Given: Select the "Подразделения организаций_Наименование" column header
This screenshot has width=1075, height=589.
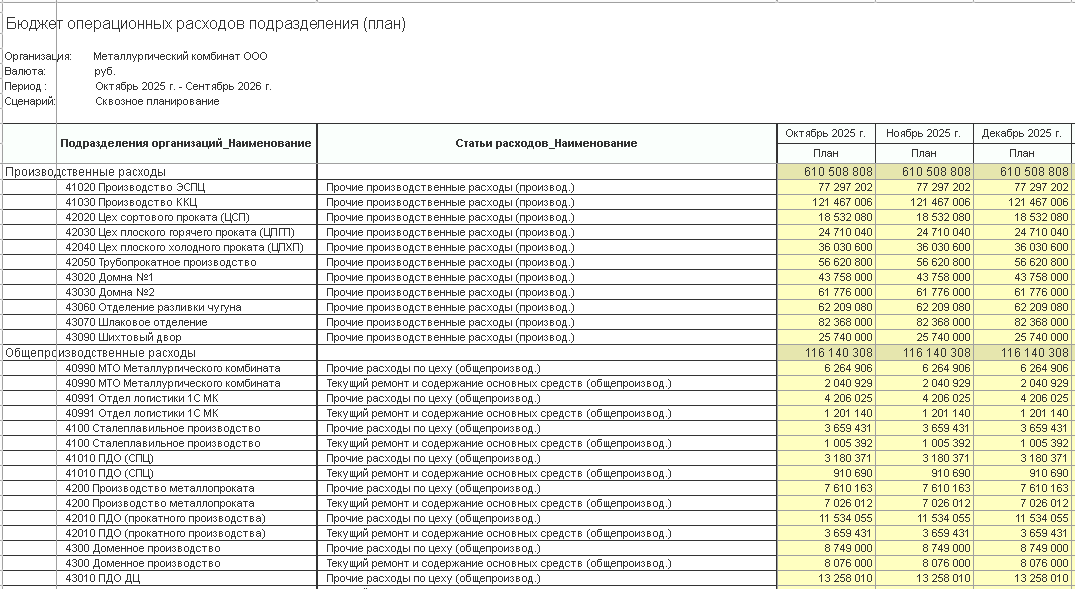Looking at the screenshot, I should point(186,143).
